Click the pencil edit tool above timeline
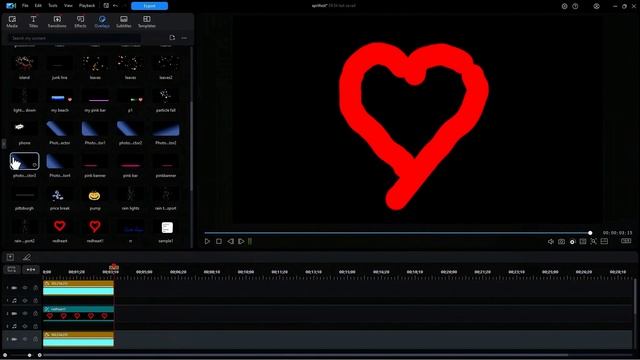640x360 pixels. click(27, 257)
